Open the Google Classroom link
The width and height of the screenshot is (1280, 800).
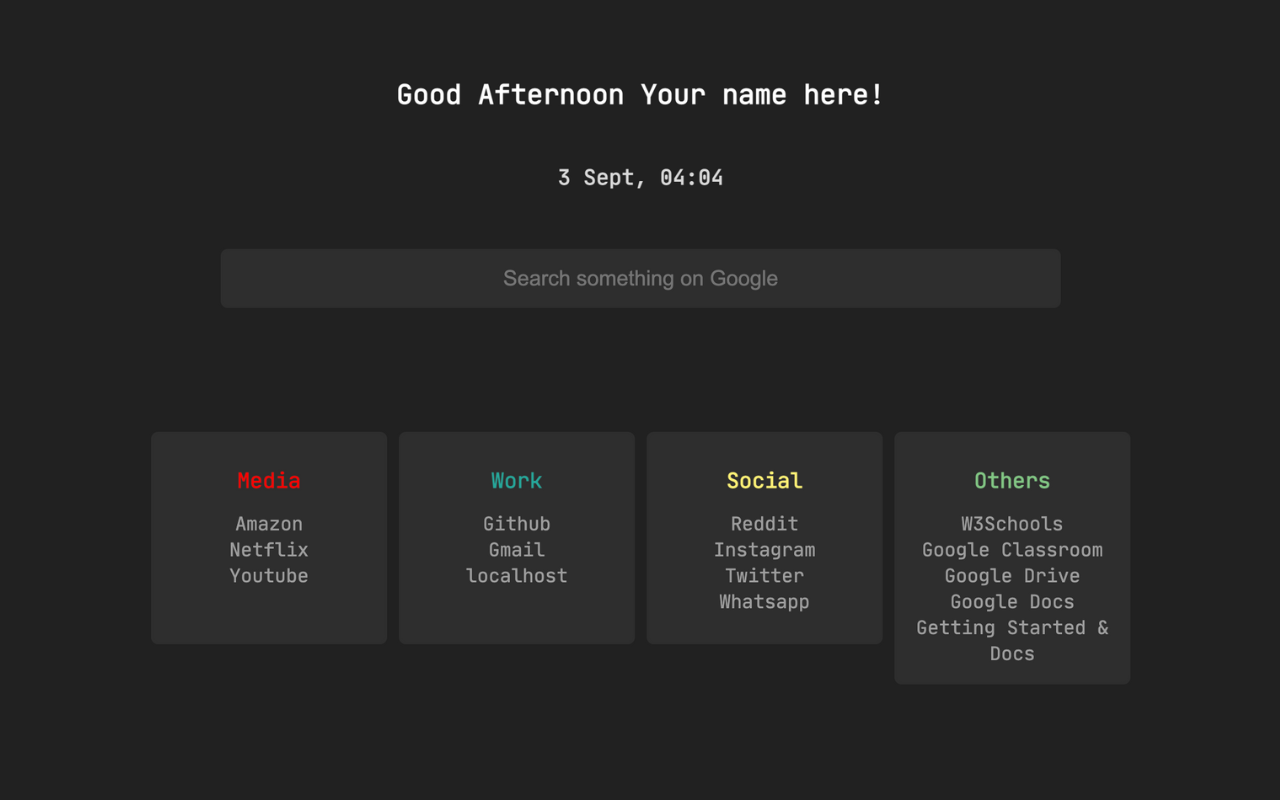click(1012, 549)
